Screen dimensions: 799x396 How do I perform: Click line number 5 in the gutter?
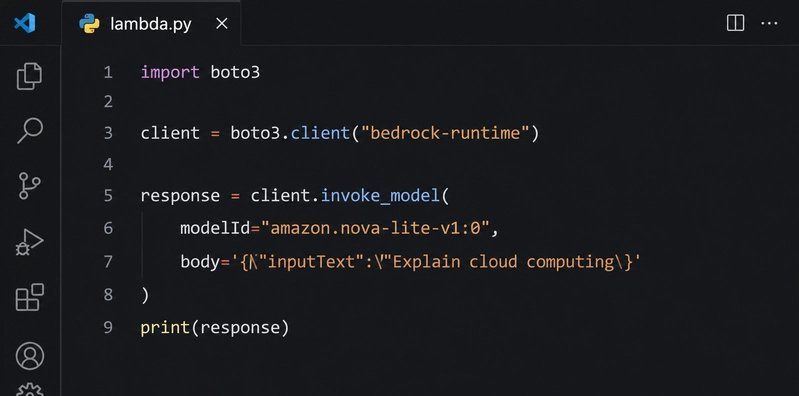(x=108, y=196)
